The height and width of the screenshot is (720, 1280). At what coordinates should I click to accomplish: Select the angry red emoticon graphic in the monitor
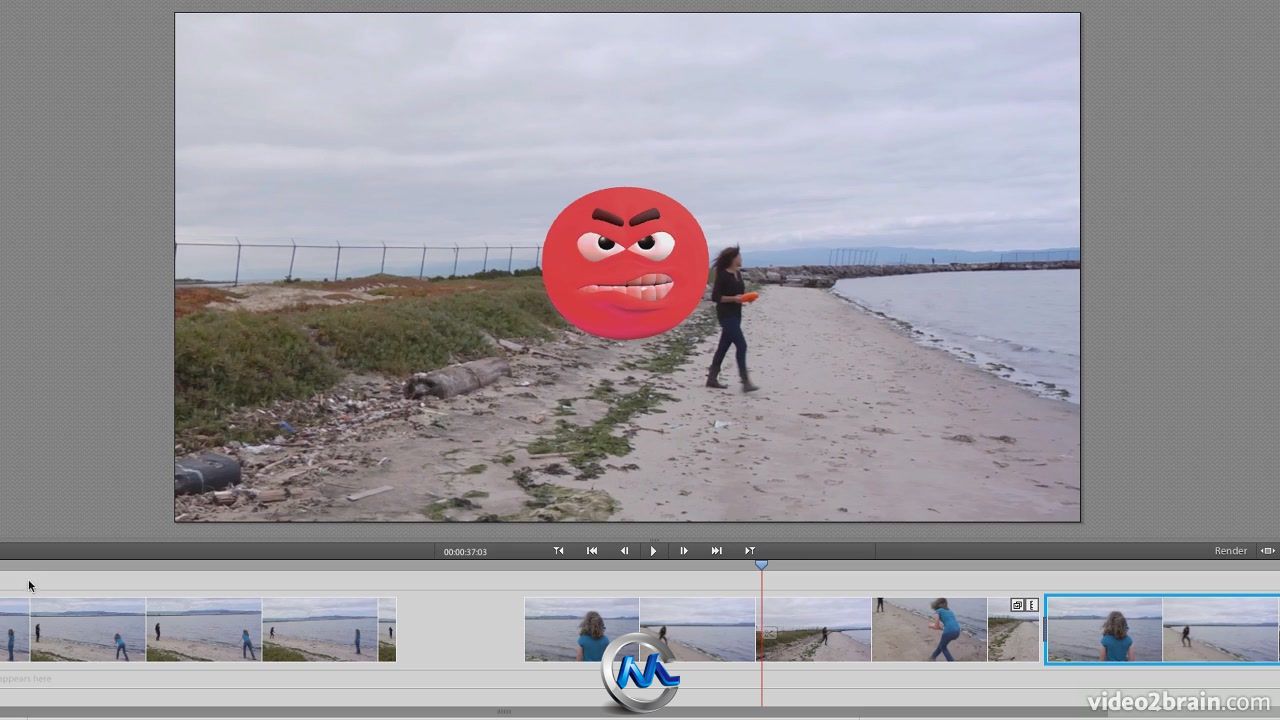(625, 263)
